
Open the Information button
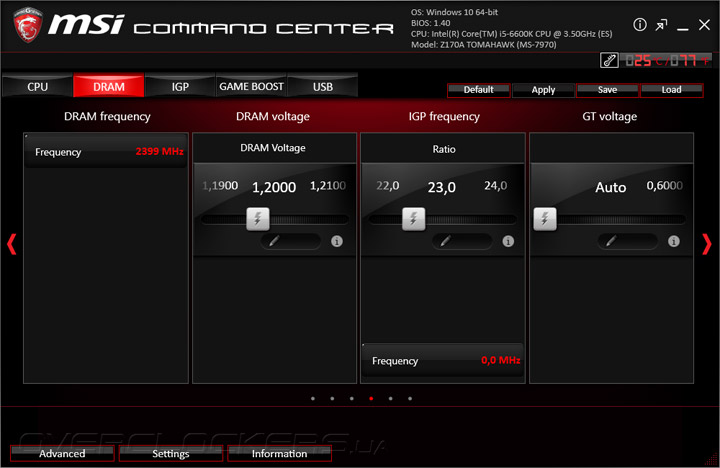(x=279, y=454)
